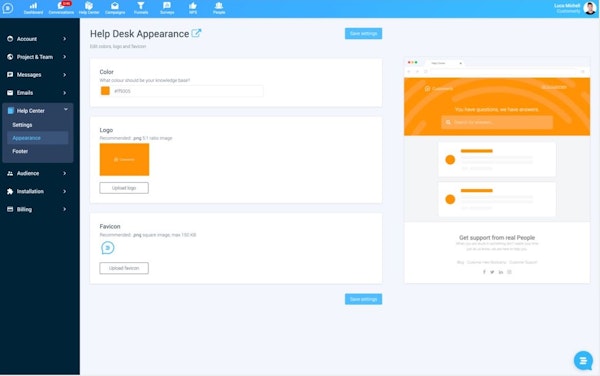Click the color hex code input field
The width and height of the screenshot is (600, 376).
[187, 91]
